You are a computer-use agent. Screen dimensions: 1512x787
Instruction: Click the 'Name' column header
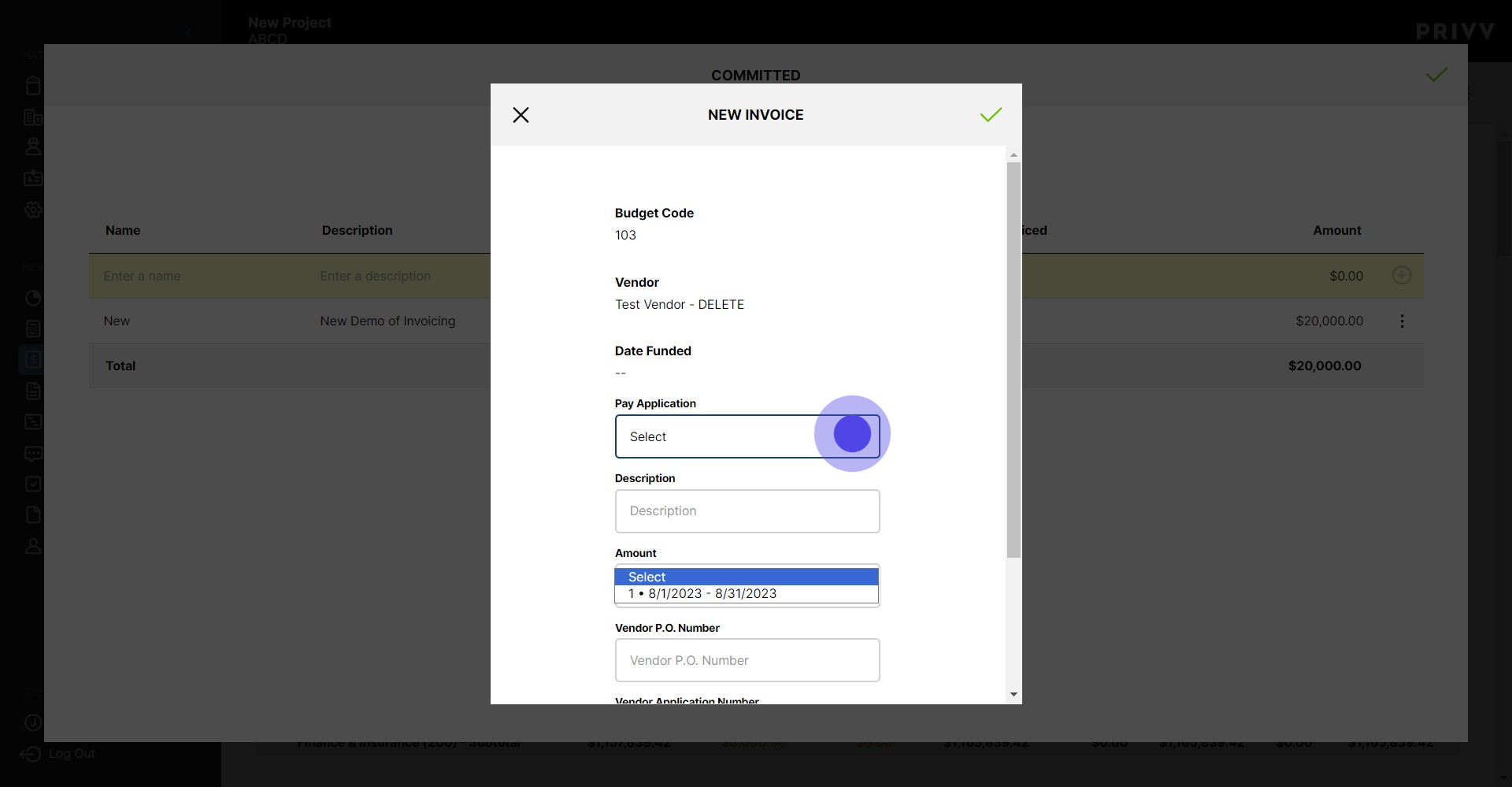coord(123,231)
